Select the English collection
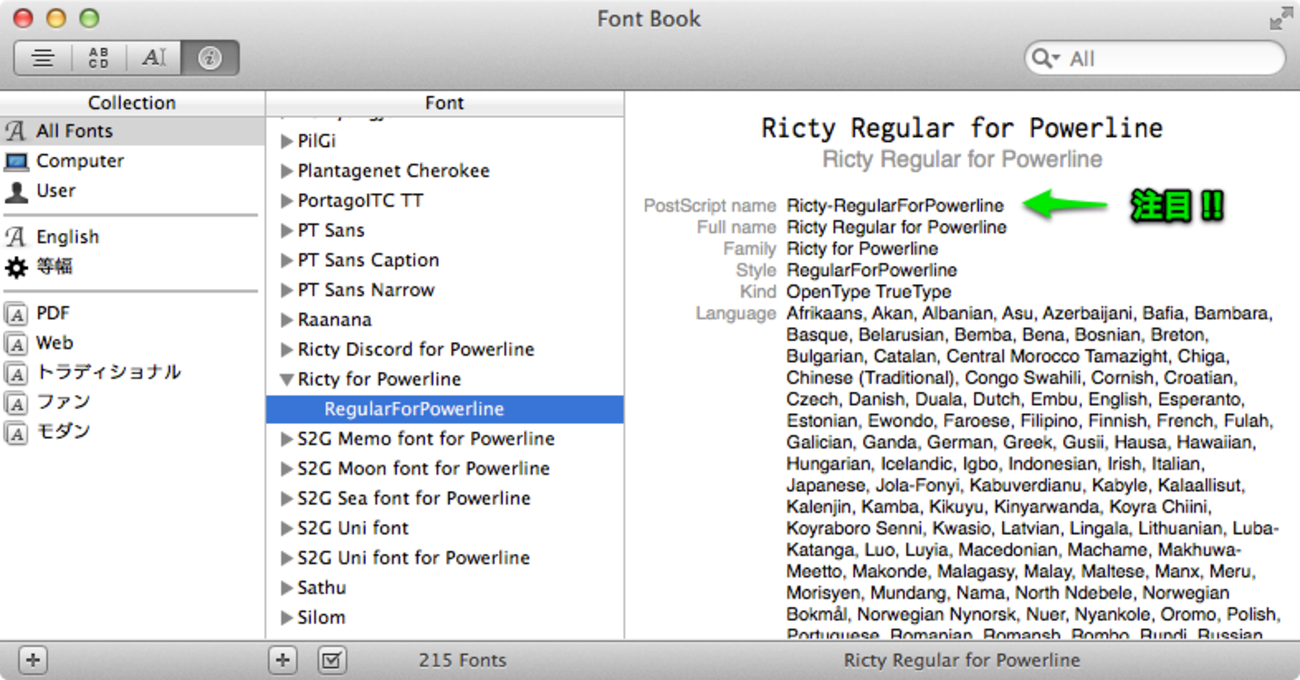This screenshot has height=680, width=1300. tap(132, 237)
